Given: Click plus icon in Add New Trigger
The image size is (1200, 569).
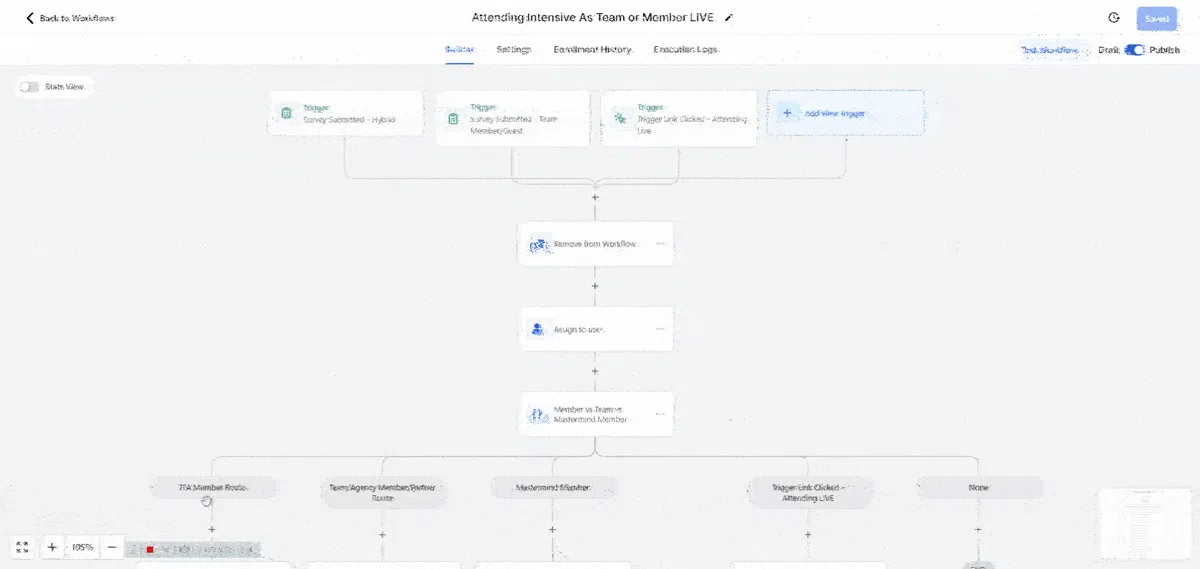Looking at the screenshot, I should point(787,113).
